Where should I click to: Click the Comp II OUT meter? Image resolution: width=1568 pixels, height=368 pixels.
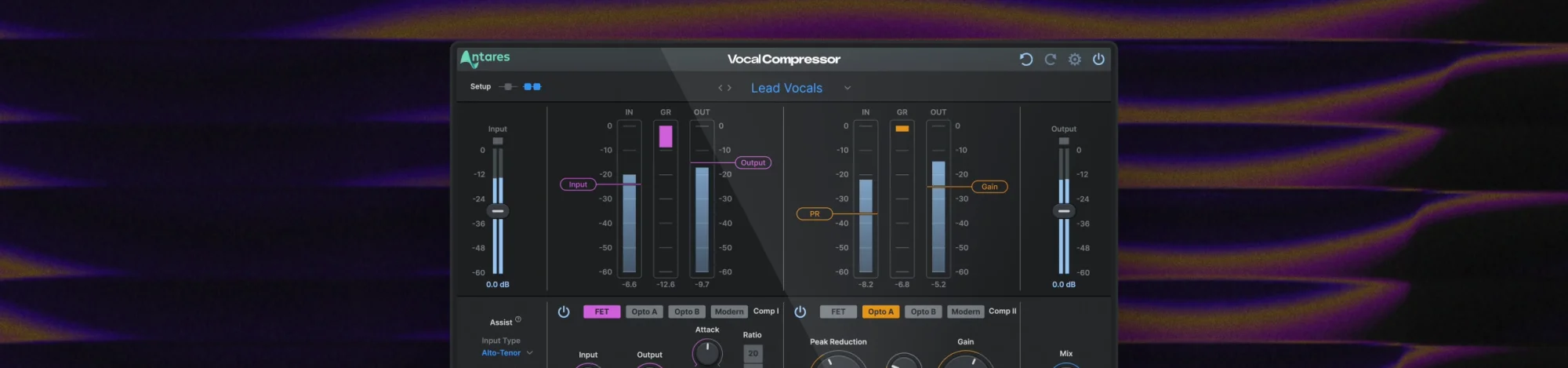tap(938, 199)
